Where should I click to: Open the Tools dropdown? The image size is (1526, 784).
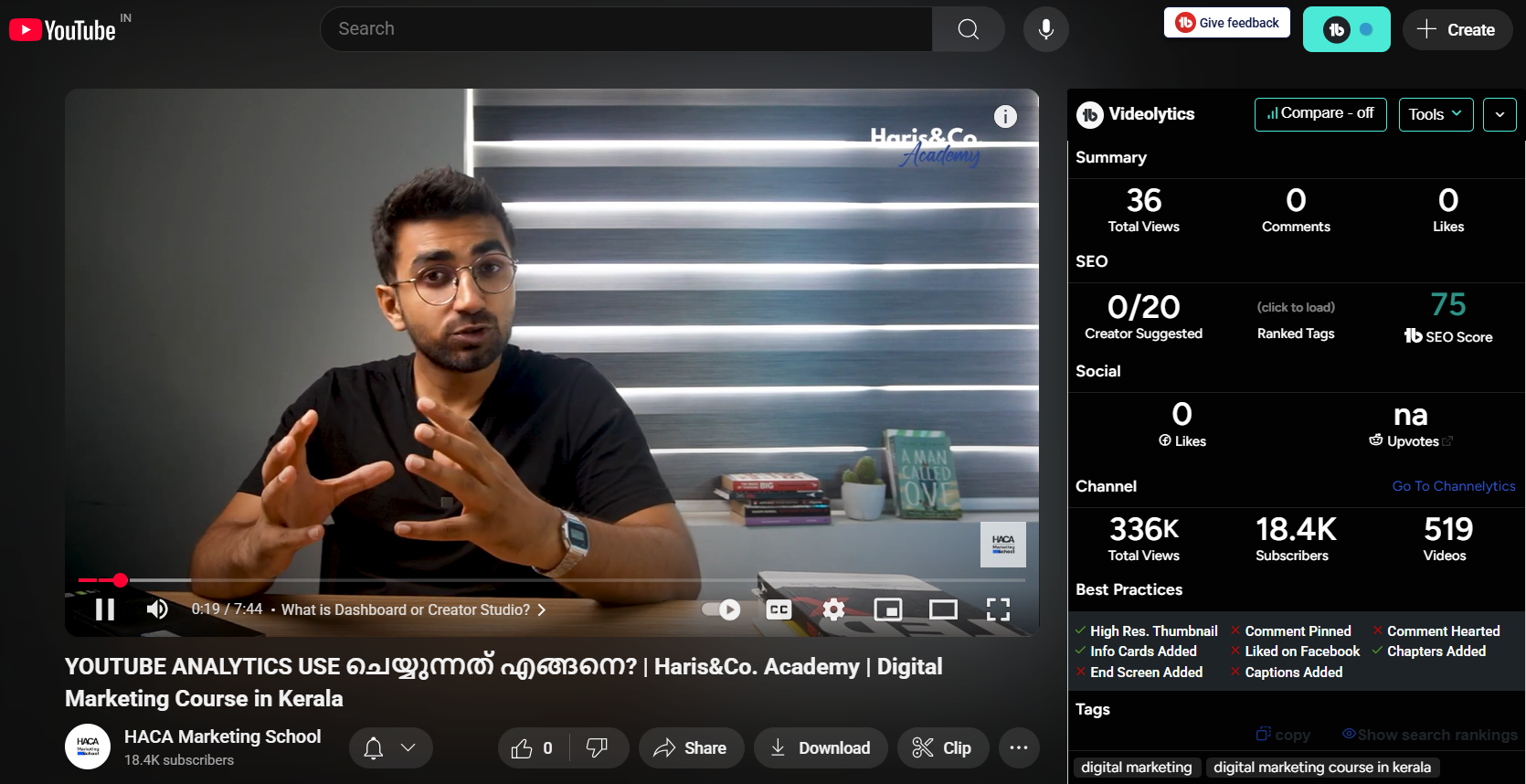1436,114
